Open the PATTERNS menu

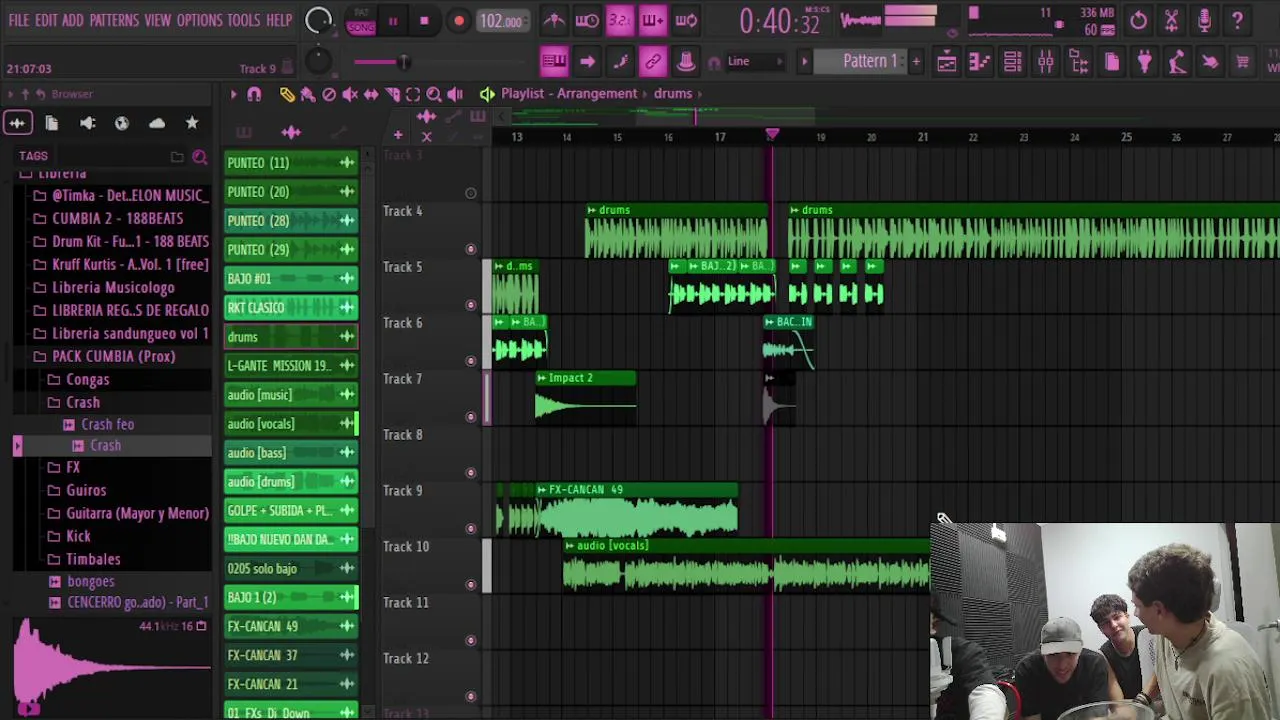click(114, 20)
